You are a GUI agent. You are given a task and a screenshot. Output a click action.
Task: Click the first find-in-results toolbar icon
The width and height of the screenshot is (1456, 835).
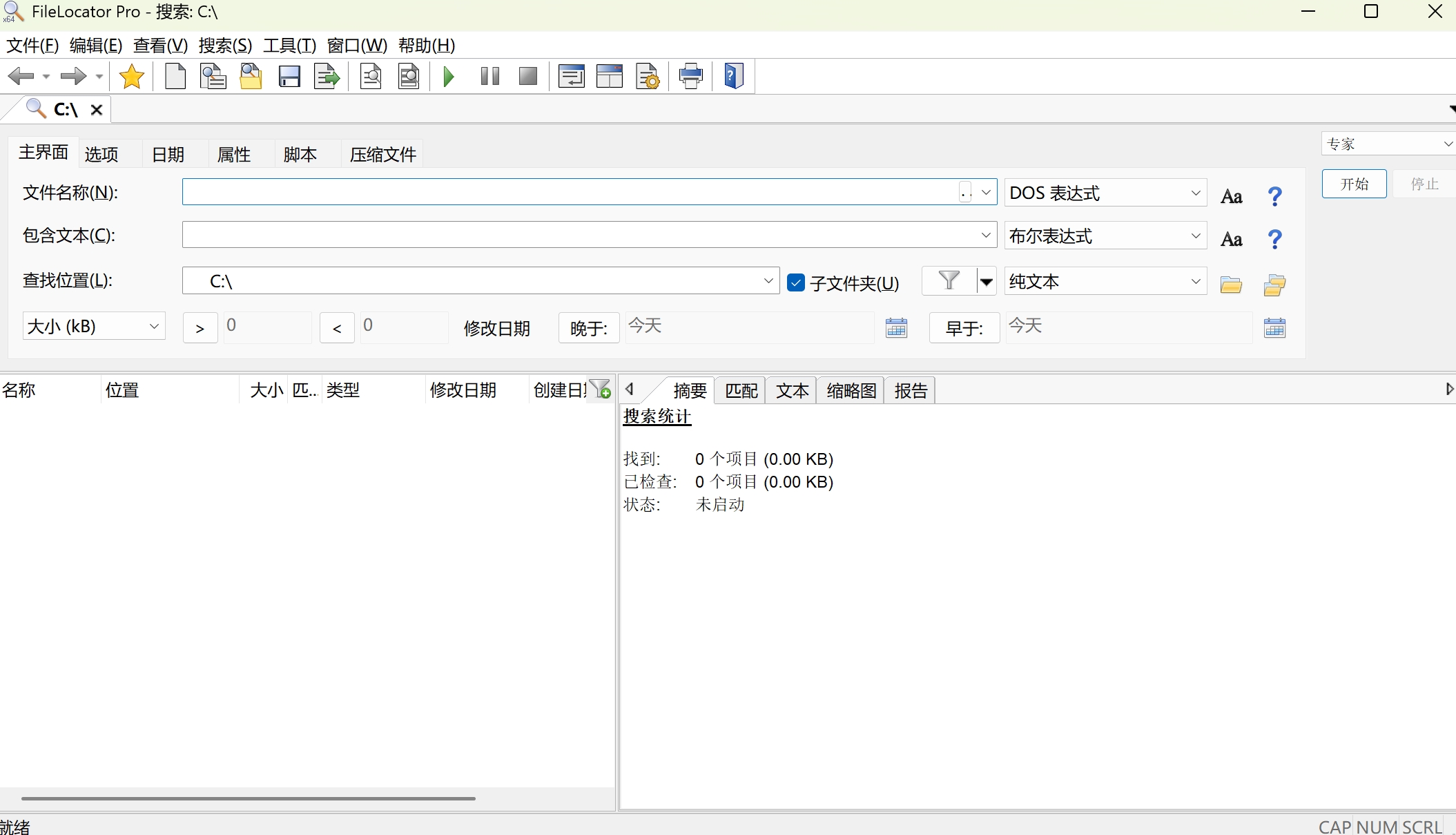(x=371, y=76)
